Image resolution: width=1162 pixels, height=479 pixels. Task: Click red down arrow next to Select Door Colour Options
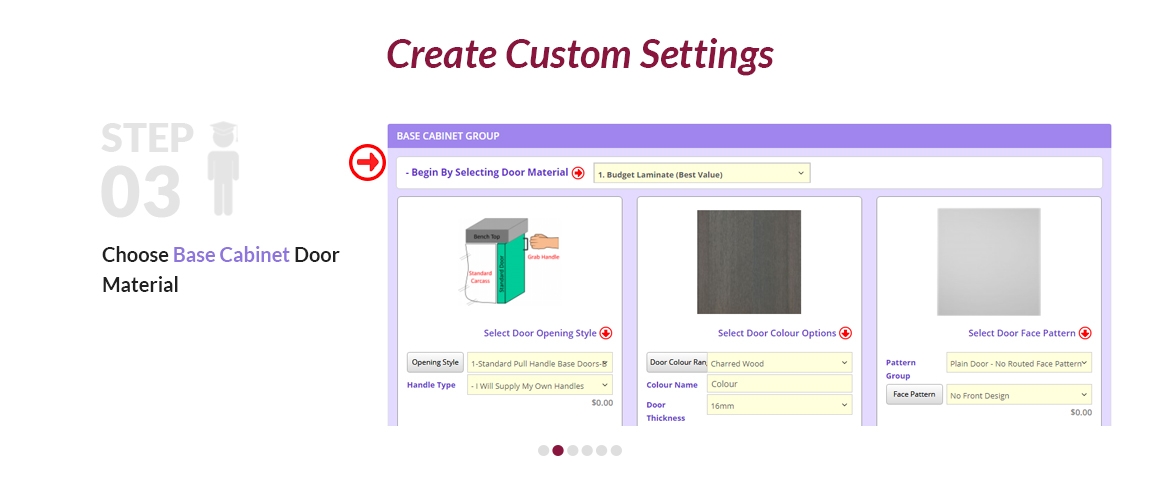(846, 333)
